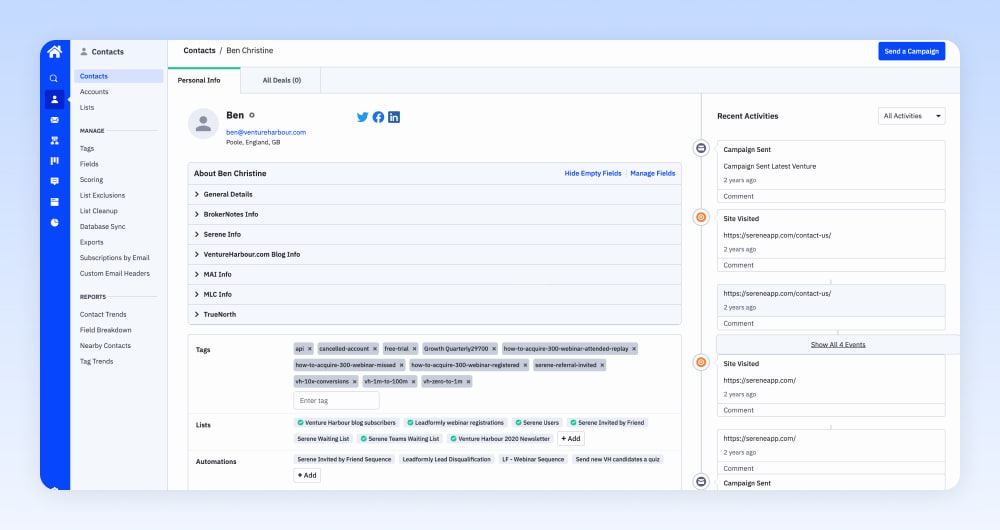Click timeline icon for sereneapp.com/ Site Visited entry
Image resolution: width=1000 pixels, height=530 pixels.
click(701, 362)
